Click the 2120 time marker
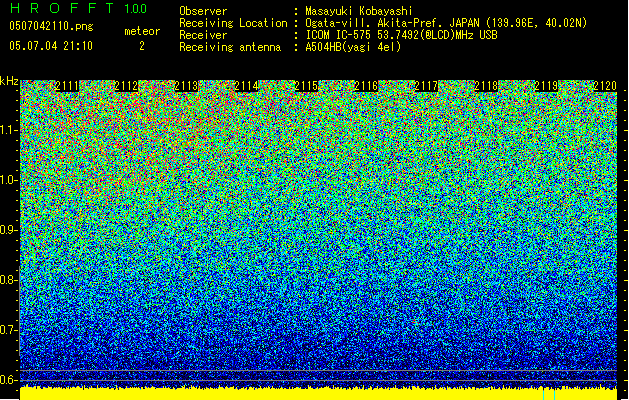 605,86
